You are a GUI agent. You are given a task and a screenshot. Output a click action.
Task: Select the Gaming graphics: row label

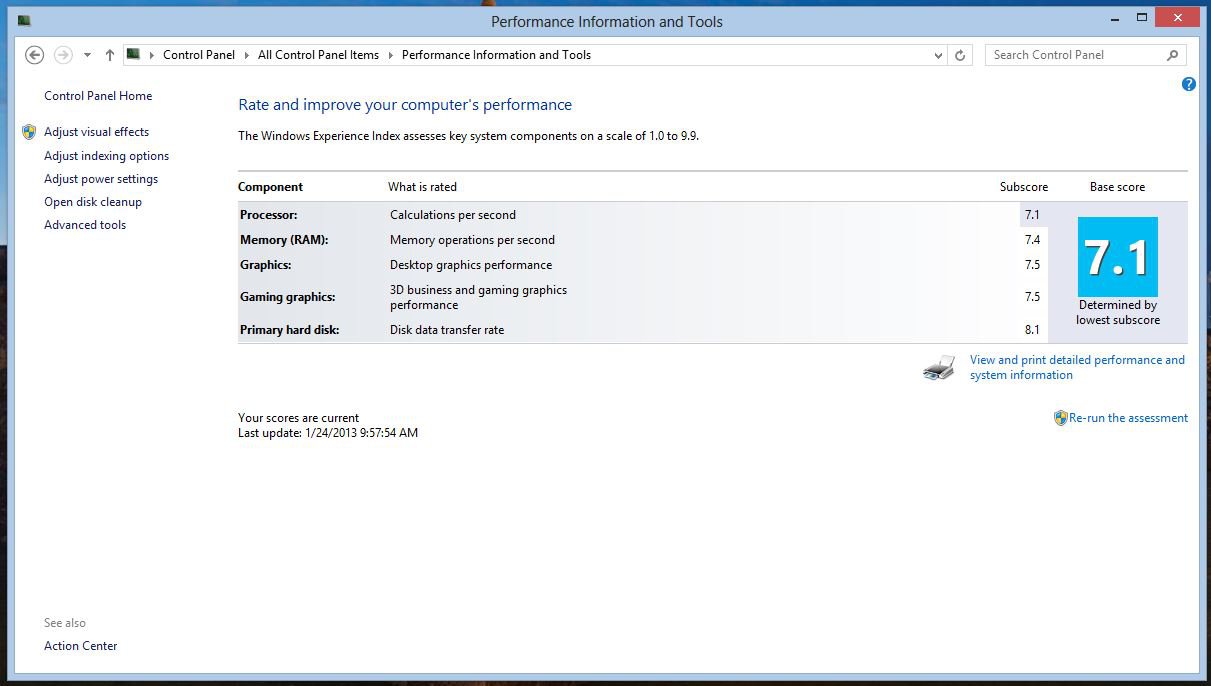click(287, 297)
